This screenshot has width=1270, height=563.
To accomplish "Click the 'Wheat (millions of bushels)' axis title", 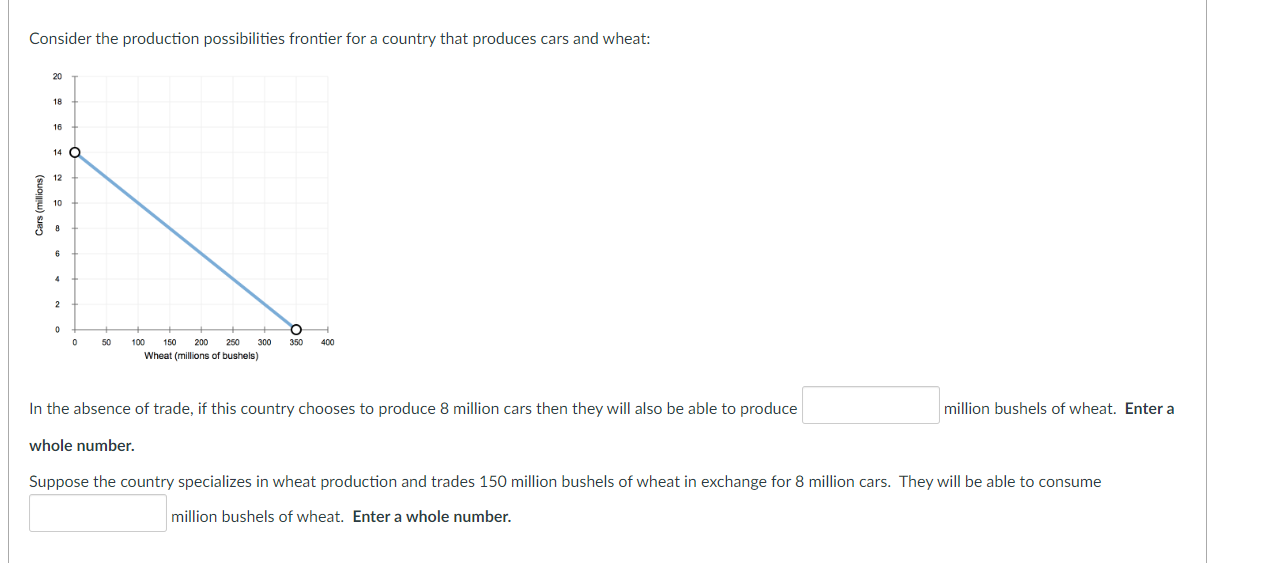I will pos(201,355).
